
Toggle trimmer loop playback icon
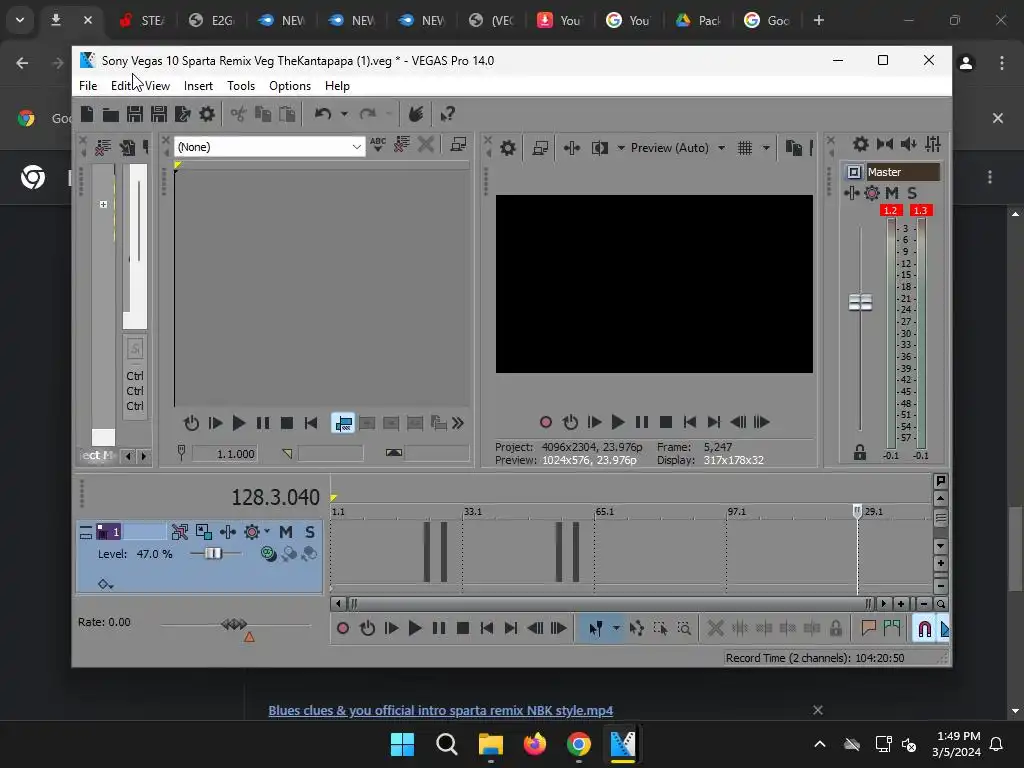[191, 423]
